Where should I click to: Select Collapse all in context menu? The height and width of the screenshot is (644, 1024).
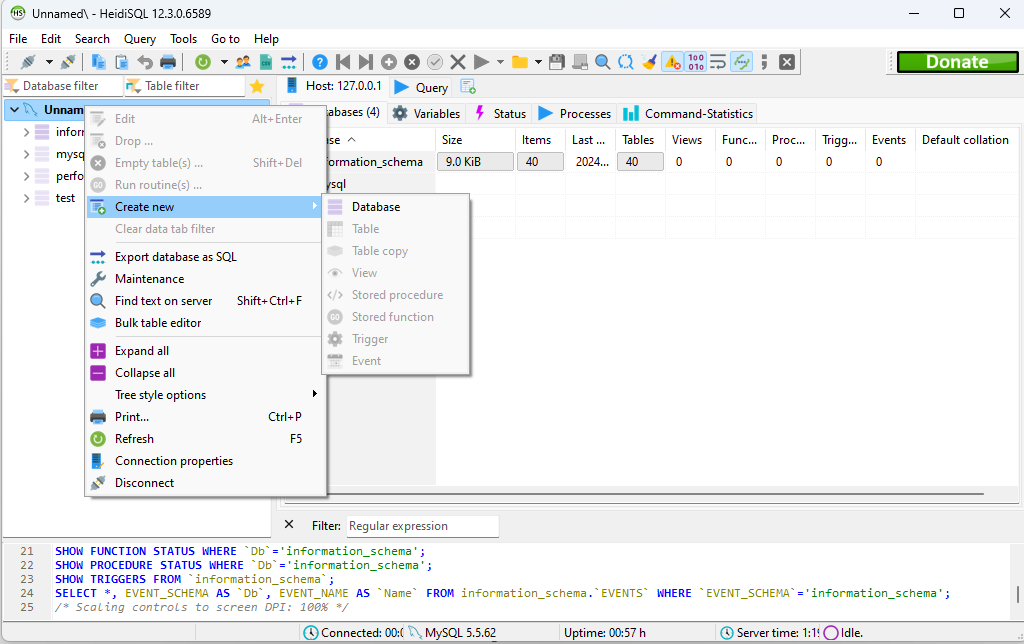click(205, 373)
